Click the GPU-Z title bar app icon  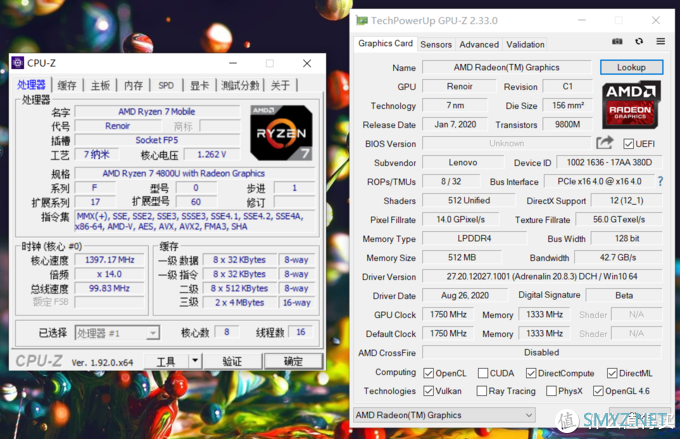[361, 20]
